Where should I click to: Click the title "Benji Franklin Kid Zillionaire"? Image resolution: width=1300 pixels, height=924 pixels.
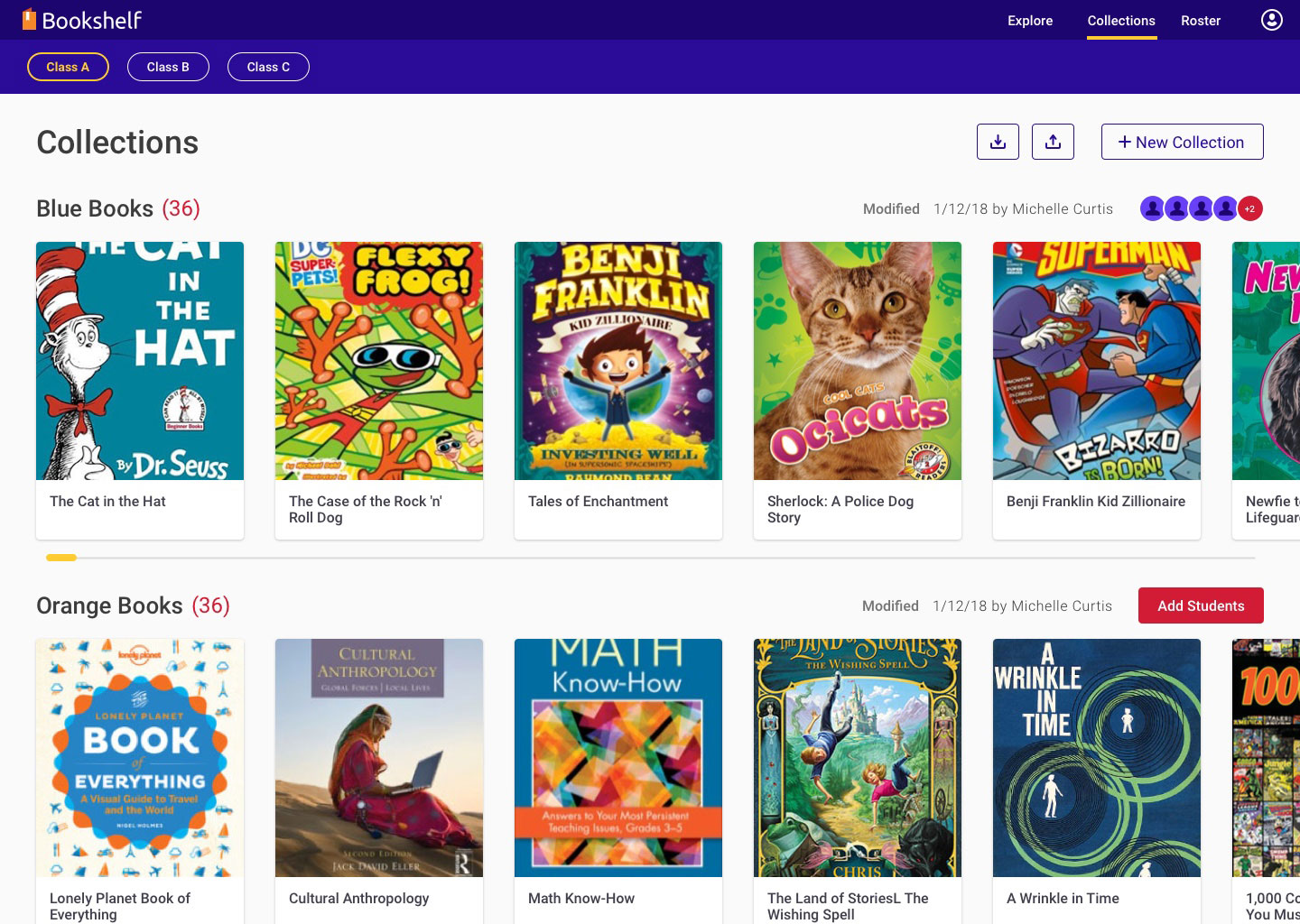pyautogui.click(x=1096, y=502)
